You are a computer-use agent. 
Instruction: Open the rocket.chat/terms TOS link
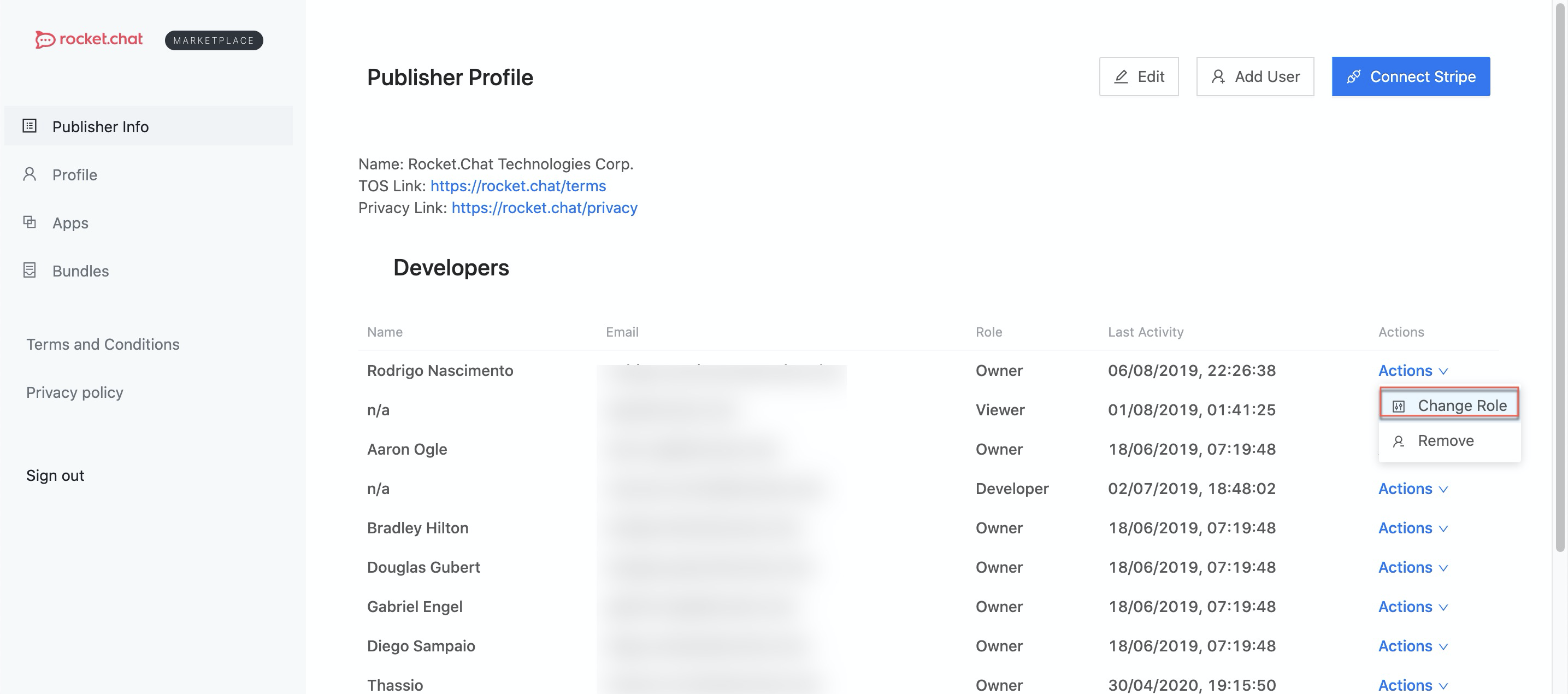(517, 186)
